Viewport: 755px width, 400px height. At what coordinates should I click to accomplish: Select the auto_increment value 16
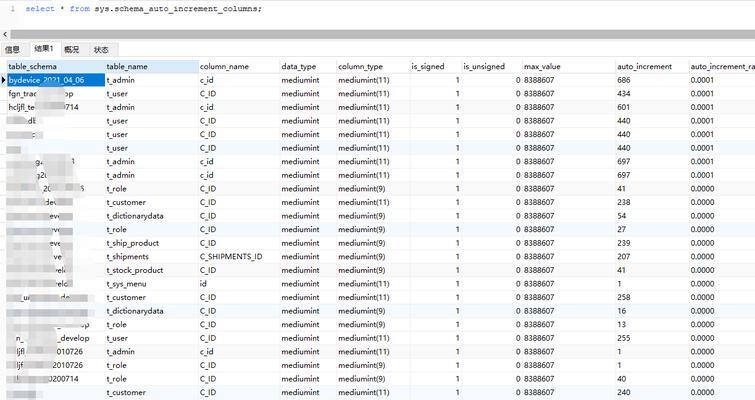click(622, 311)
